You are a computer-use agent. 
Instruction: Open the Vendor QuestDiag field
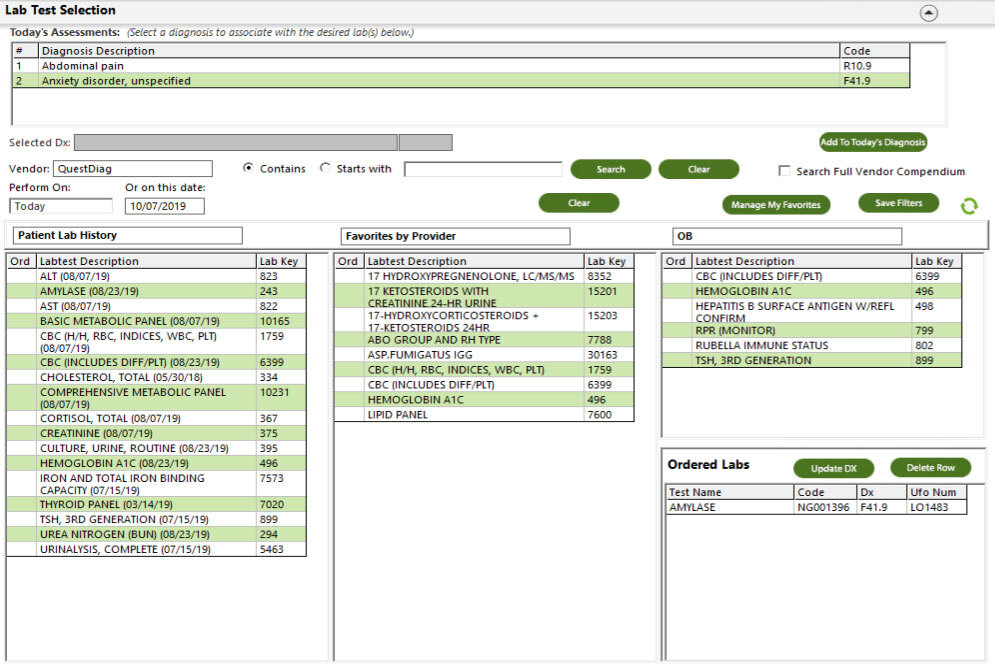pos(133,169)
